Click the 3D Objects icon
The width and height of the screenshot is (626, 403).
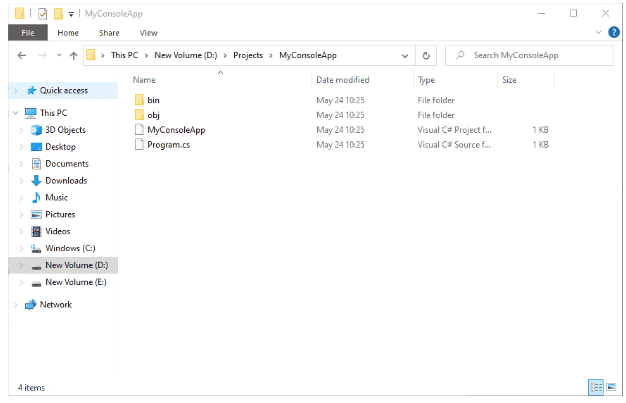pyautogui.click(x=36, y=130)
